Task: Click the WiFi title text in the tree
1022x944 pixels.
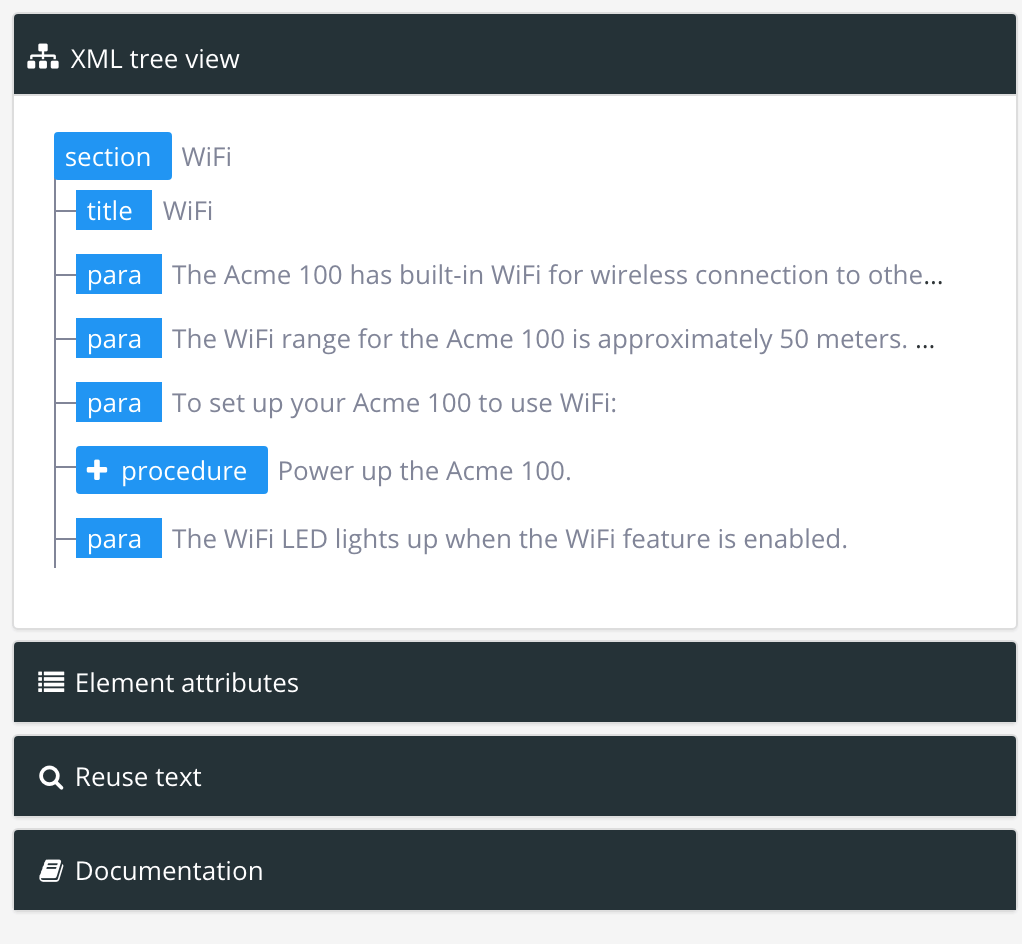Action: (x=187, y=210)
